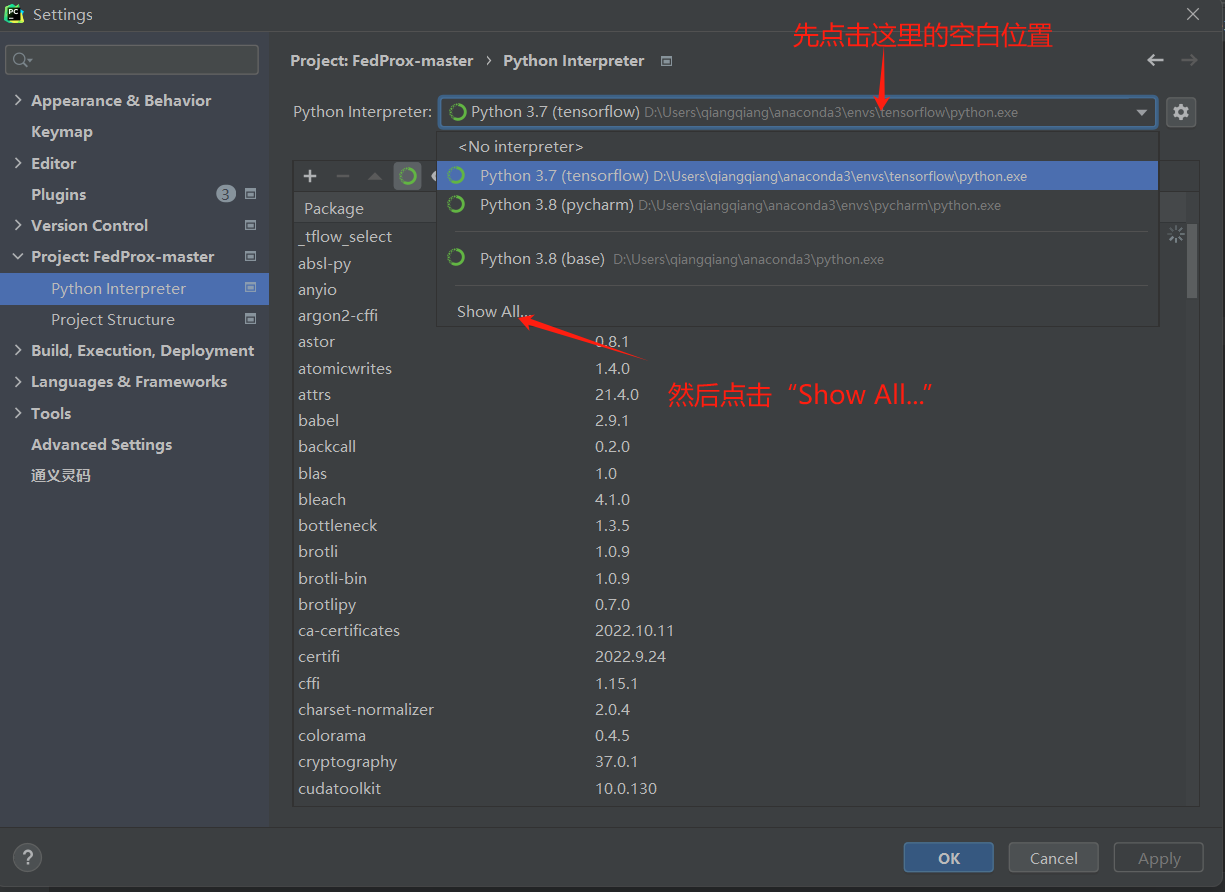This screenshot has width=1225, height=892.
Task: Click the project-level icon beside Plugins
Action: (251, 194)
